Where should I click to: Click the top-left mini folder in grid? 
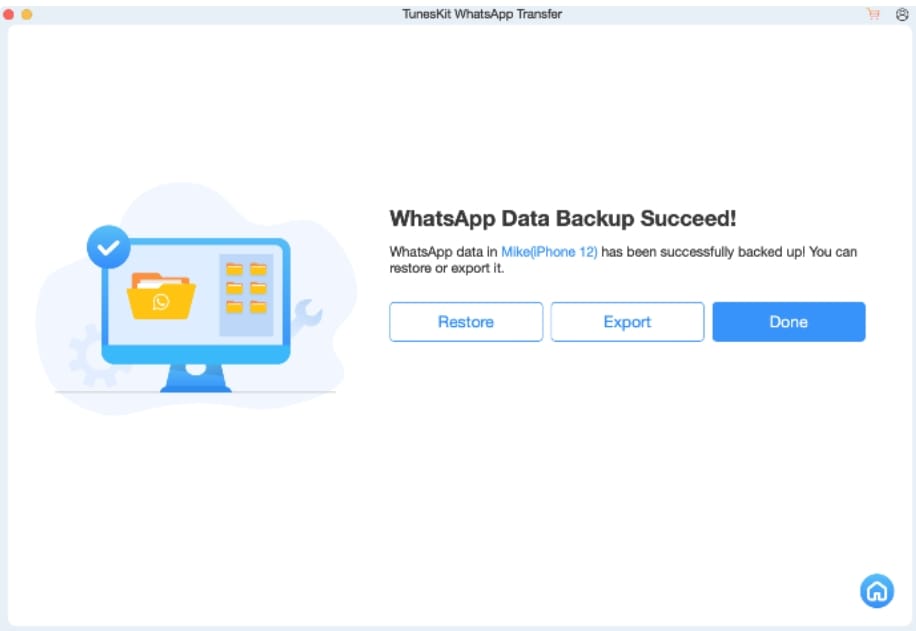pyautogui.click(x=234, y=269)
